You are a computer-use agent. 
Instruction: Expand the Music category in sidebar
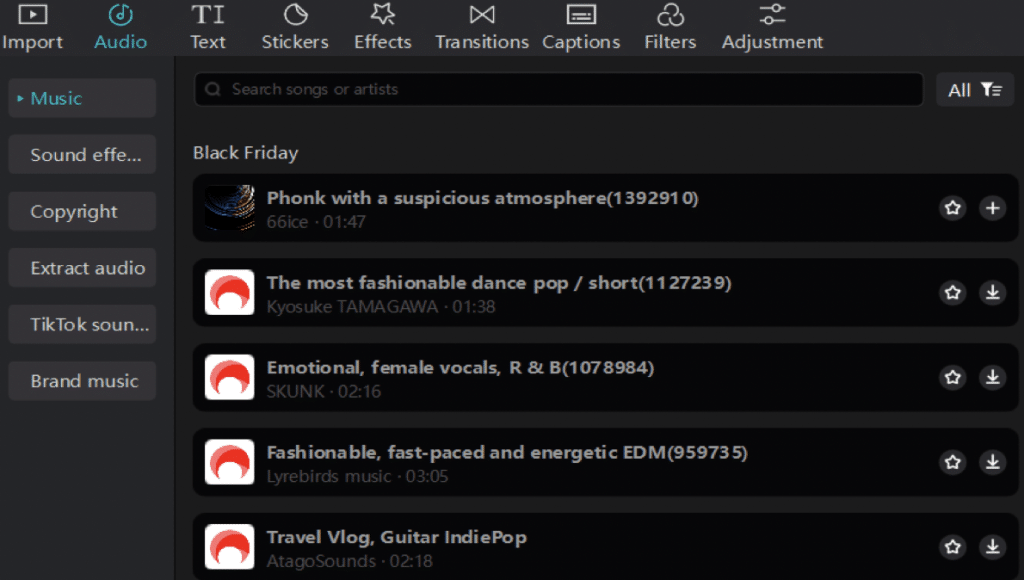(82, 98)
